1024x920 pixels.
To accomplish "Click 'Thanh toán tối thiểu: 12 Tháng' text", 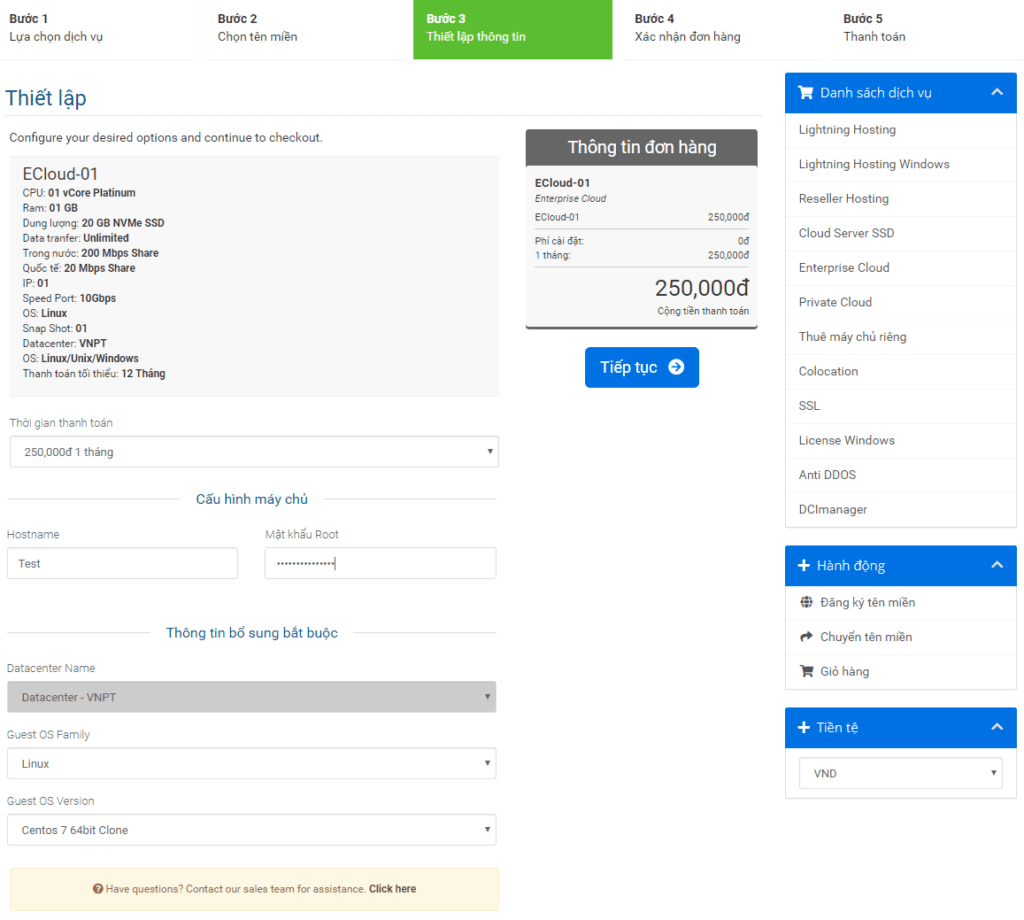I will pos(94,373).
